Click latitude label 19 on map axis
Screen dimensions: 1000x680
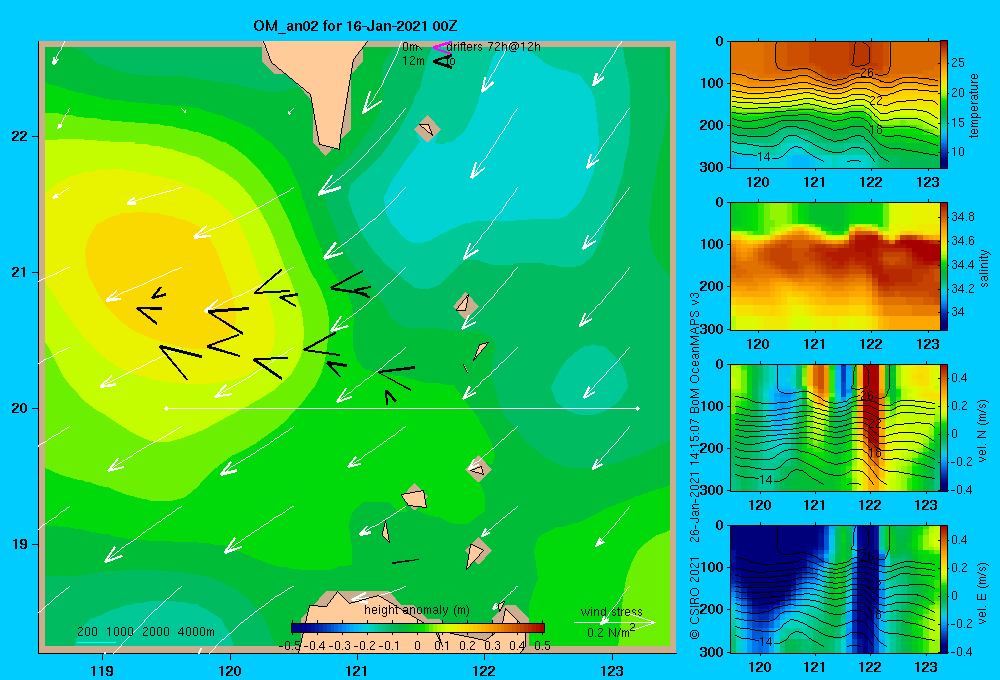click(x=20, y=544)
